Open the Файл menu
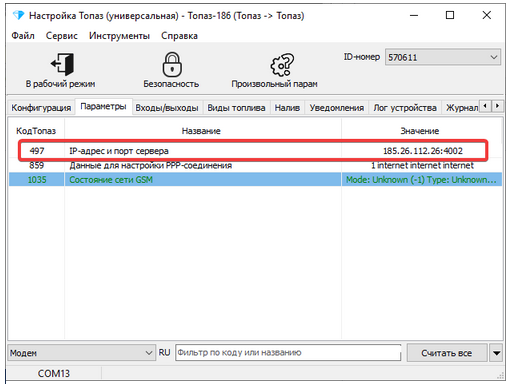 [x=23, y=36]
